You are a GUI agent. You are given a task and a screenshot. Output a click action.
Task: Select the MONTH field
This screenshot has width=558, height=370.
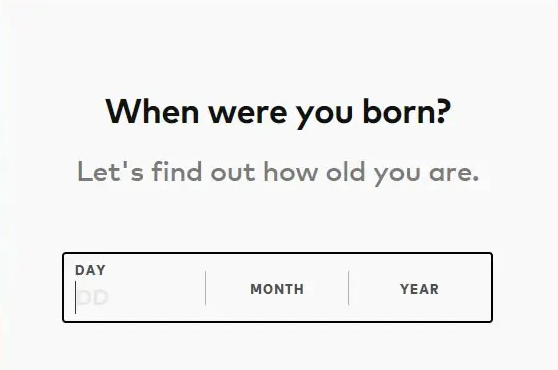(277, 288)
